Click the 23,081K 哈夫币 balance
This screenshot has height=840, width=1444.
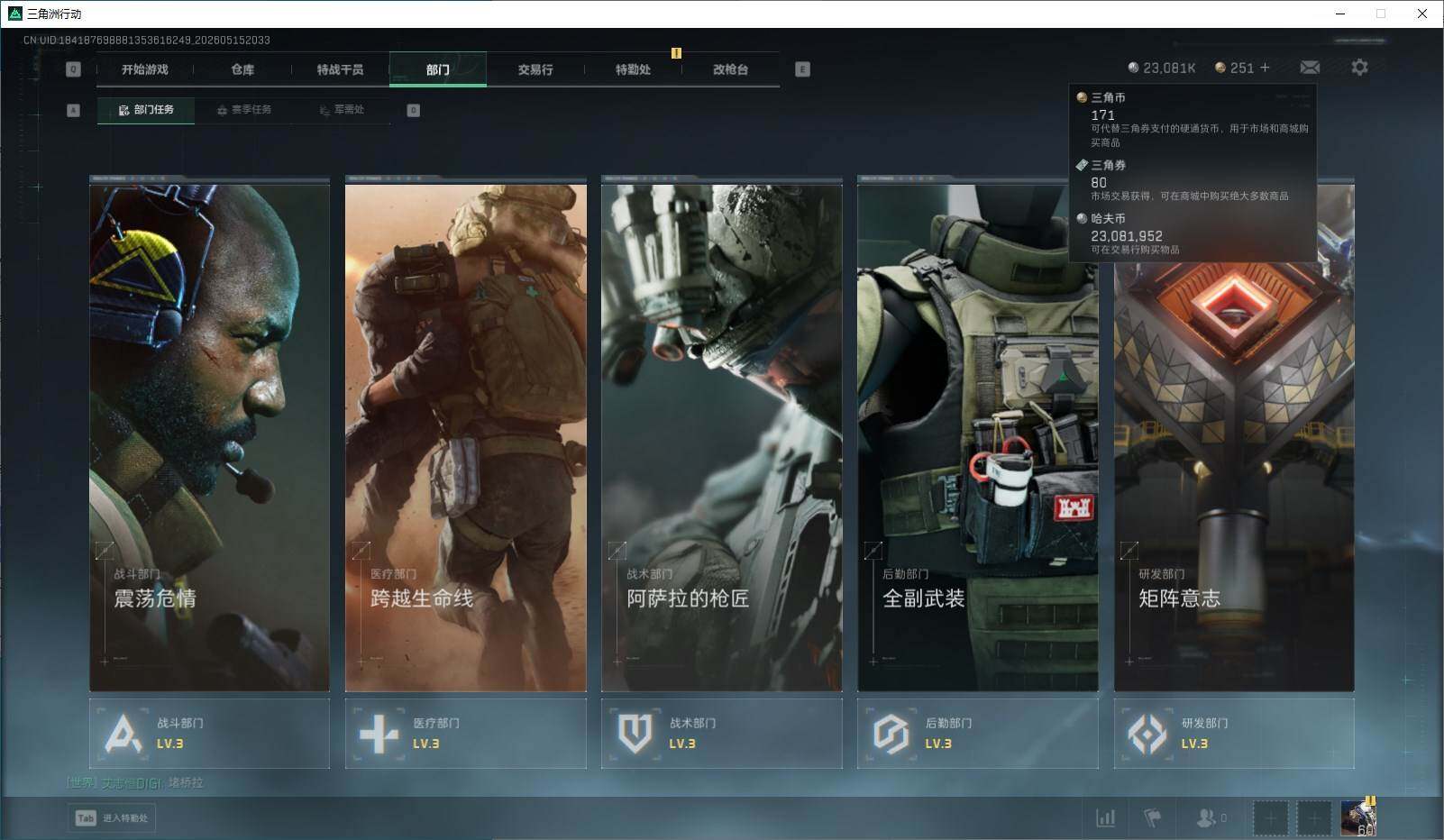1162,68
